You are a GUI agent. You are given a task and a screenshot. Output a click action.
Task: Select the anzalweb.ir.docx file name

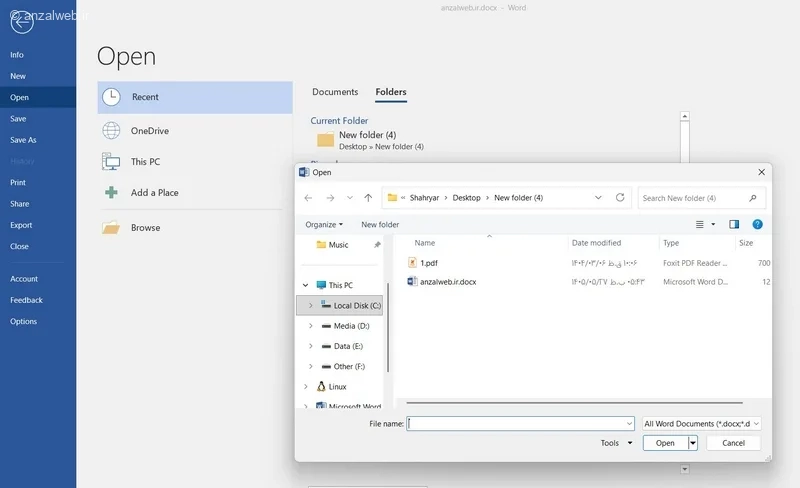pos(448,282)
